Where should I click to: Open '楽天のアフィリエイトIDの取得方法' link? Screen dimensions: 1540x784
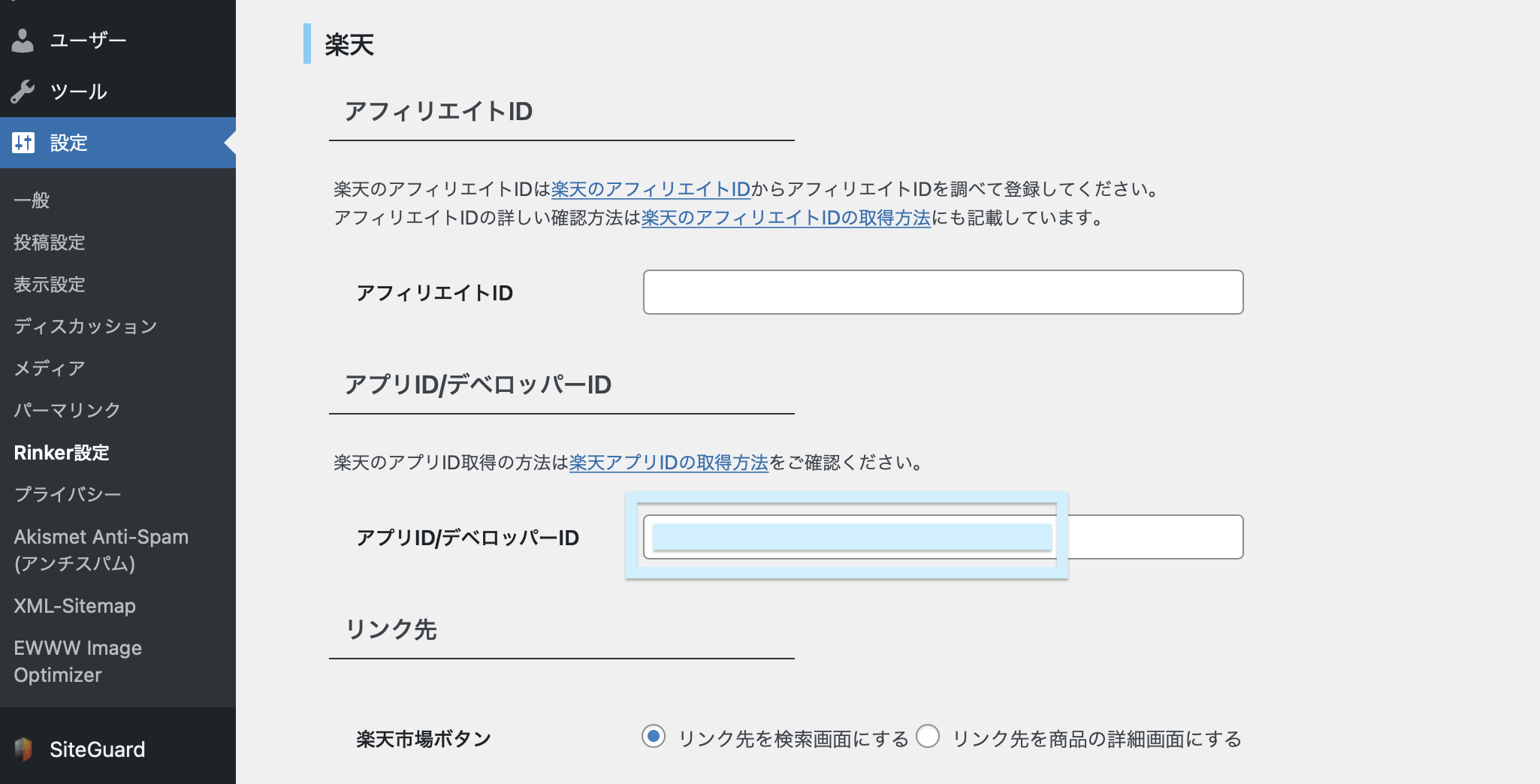click(x=786, y=218)
